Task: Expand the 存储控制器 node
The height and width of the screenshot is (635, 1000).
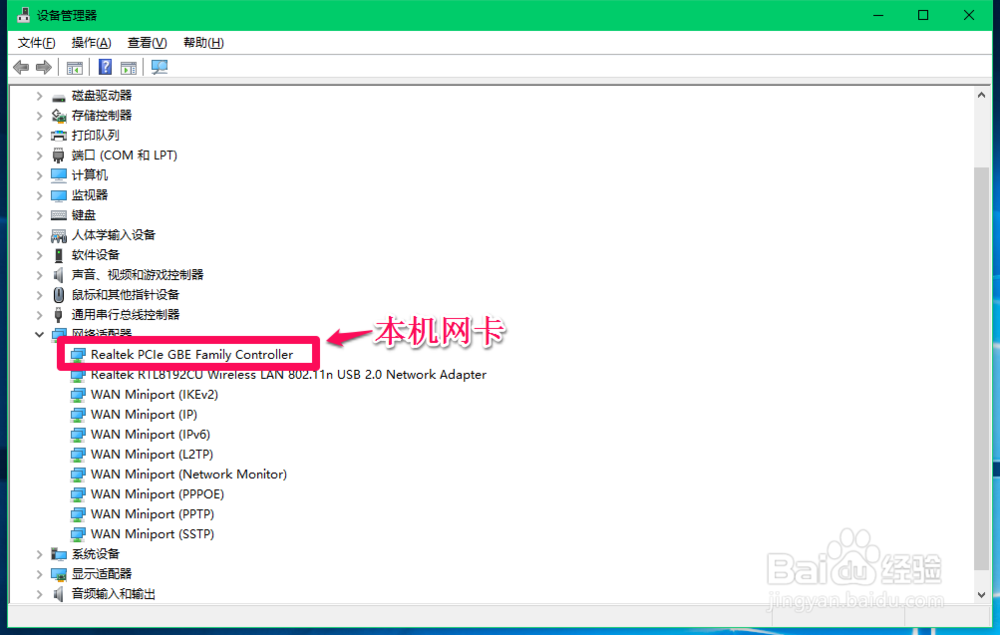Action: point(40,116)
